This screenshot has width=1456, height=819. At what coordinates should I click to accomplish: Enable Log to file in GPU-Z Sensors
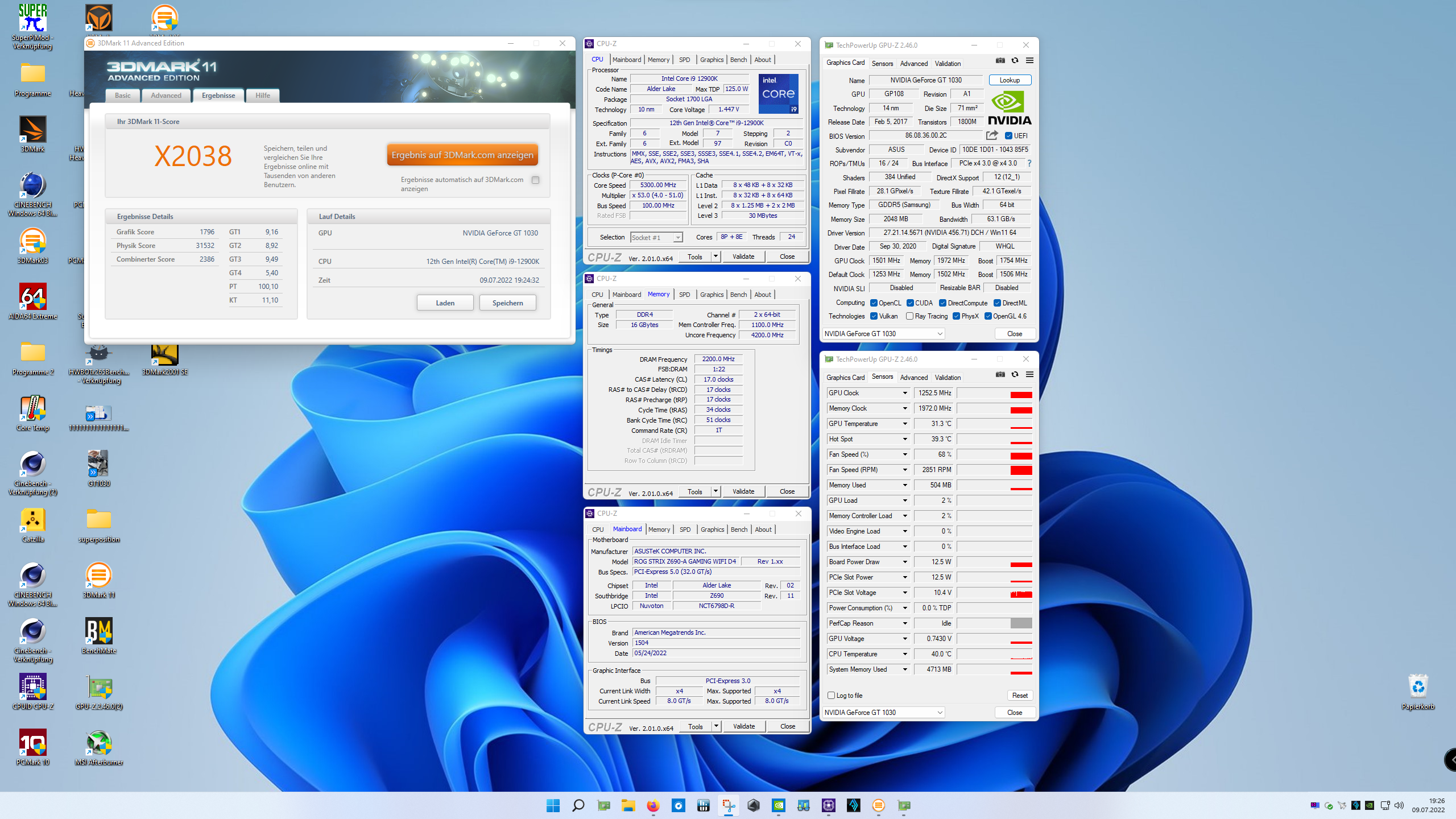click(831, 696)
